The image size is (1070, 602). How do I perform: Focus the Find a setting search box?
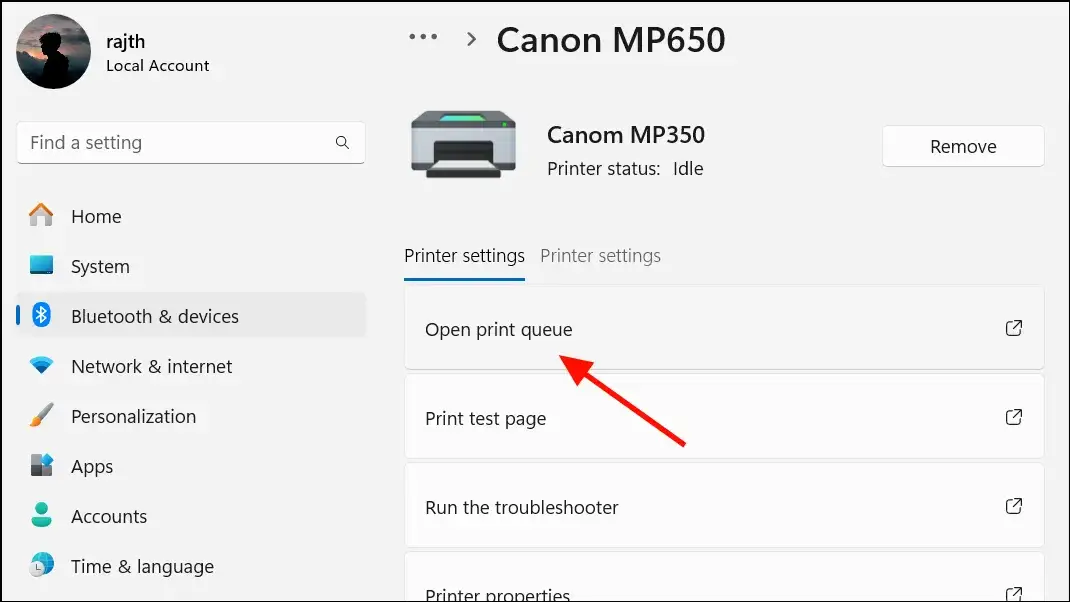pos(190,143)
